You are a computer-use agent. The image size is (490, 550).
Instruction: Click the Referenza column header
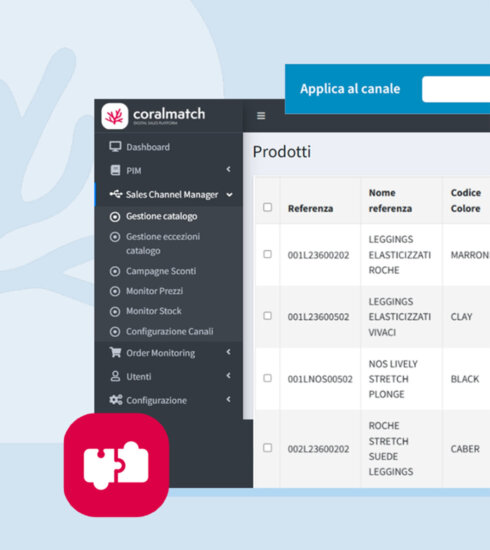tap(310, 209)
